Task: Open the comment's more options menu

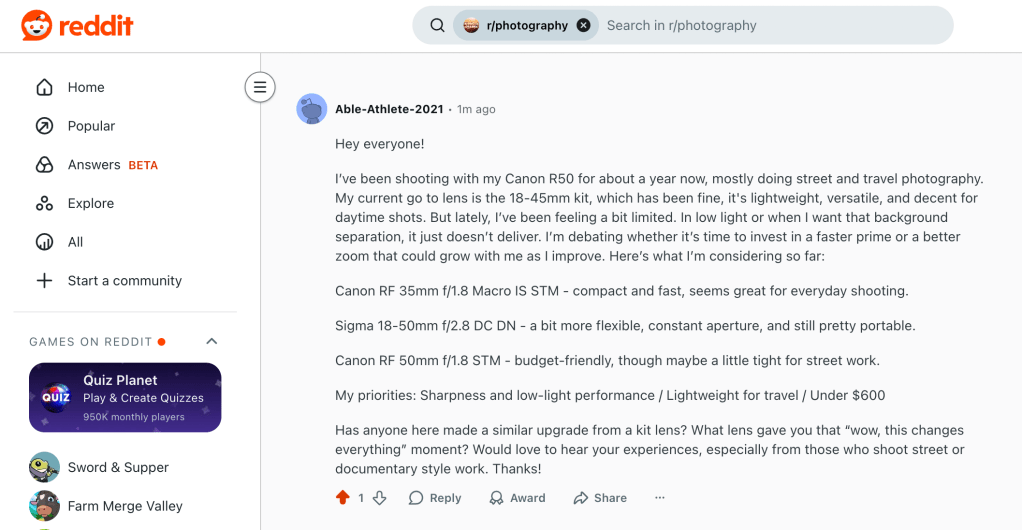Action: click(659, 498)
